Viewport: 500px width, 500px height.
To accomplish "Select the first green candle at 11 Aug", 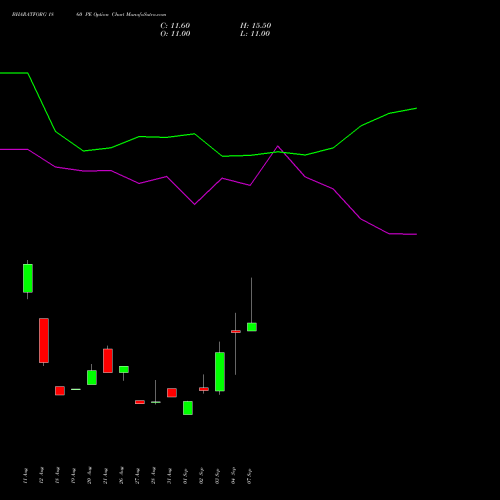I will click(x=28, y=278).
